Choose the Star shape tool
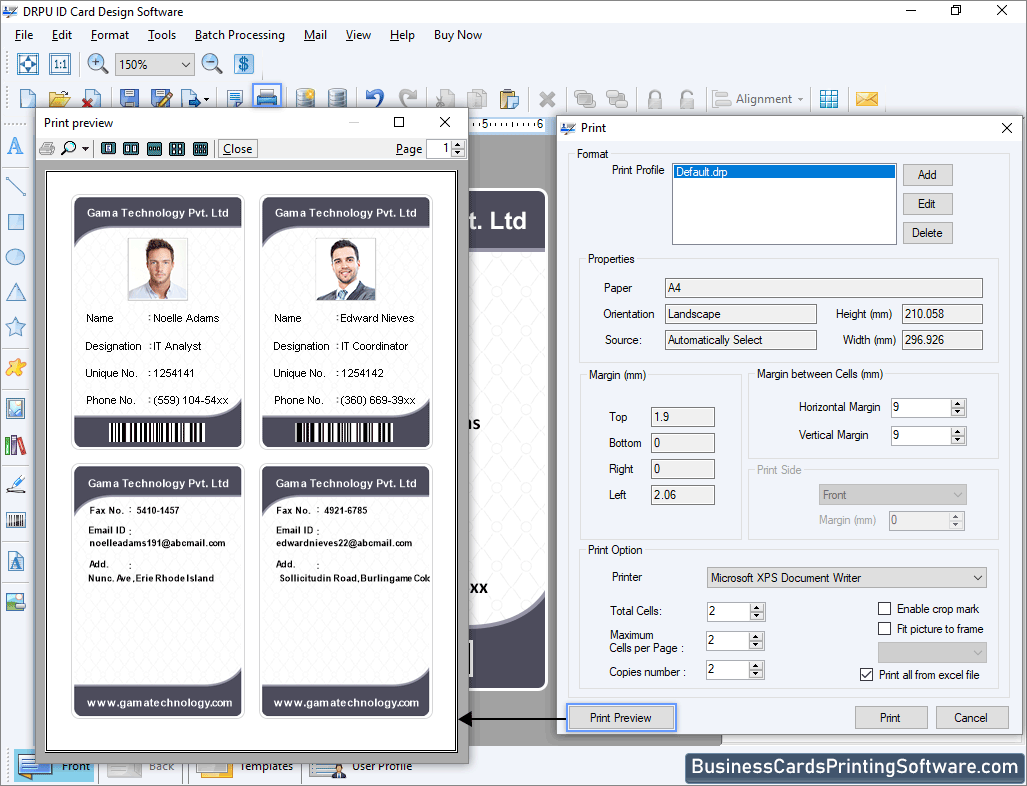 tap(15, 327)
